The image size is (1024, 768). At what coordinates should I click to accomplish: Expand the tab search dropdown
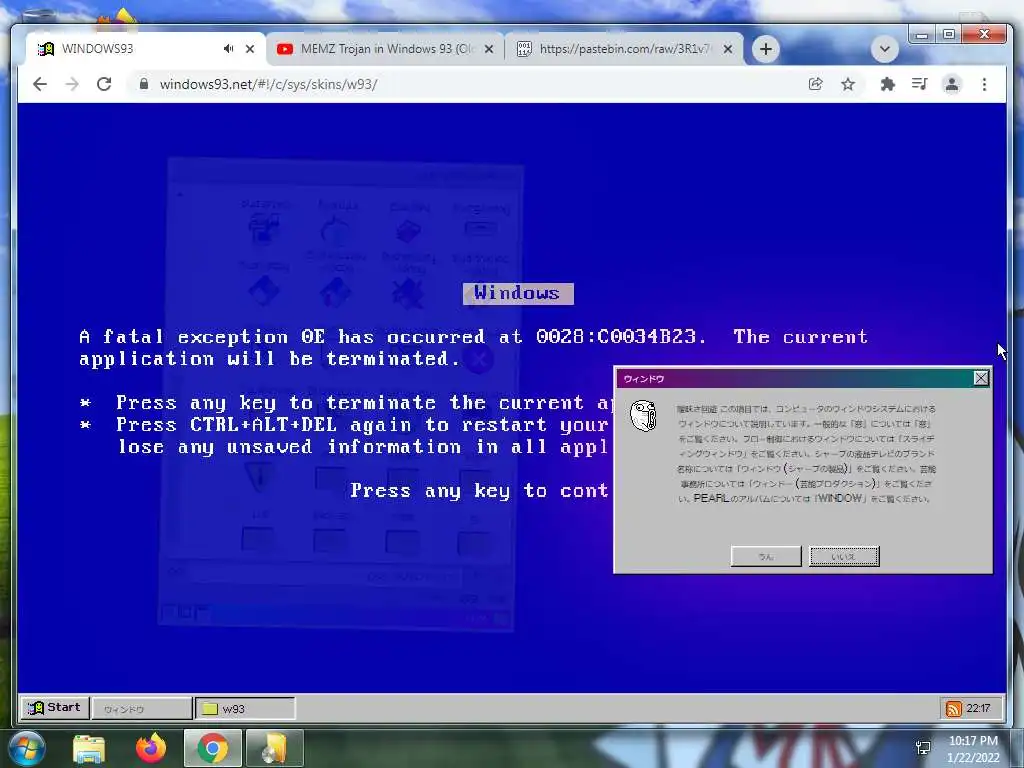(884, 49)
